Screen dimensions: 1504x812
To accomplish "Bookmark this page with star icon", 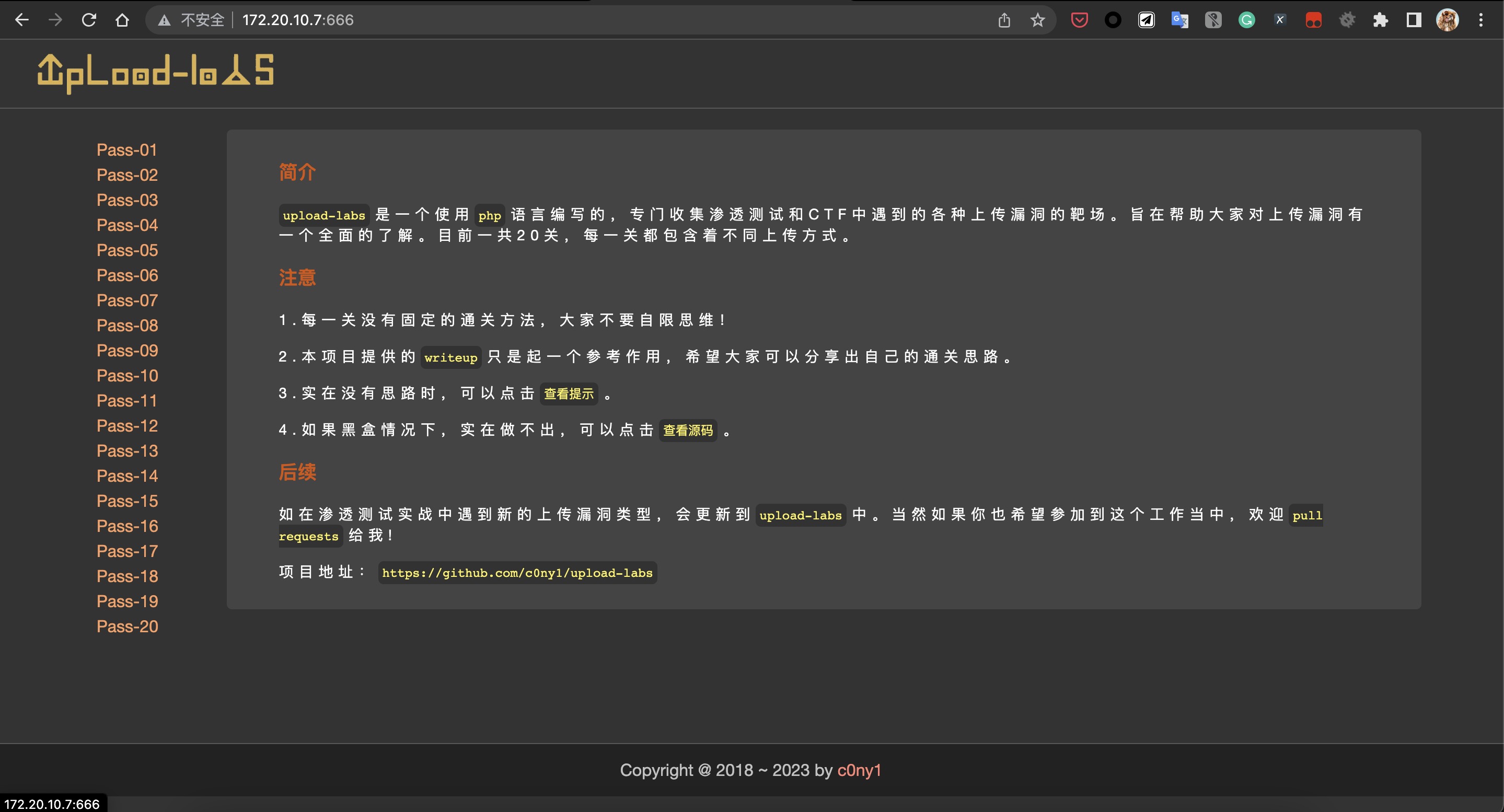I will [1037, 20].
